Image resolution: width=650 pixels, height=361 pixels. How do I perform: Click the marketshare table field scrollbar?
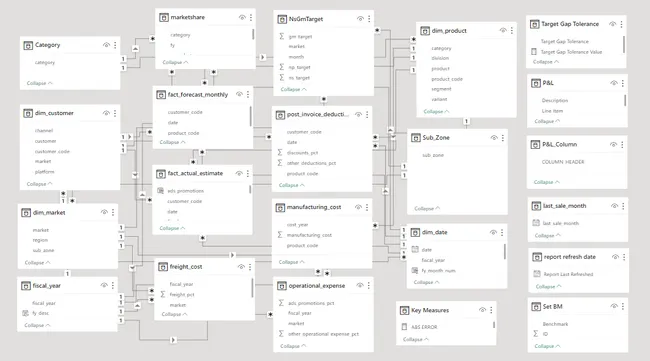click(x=253, y=34)
